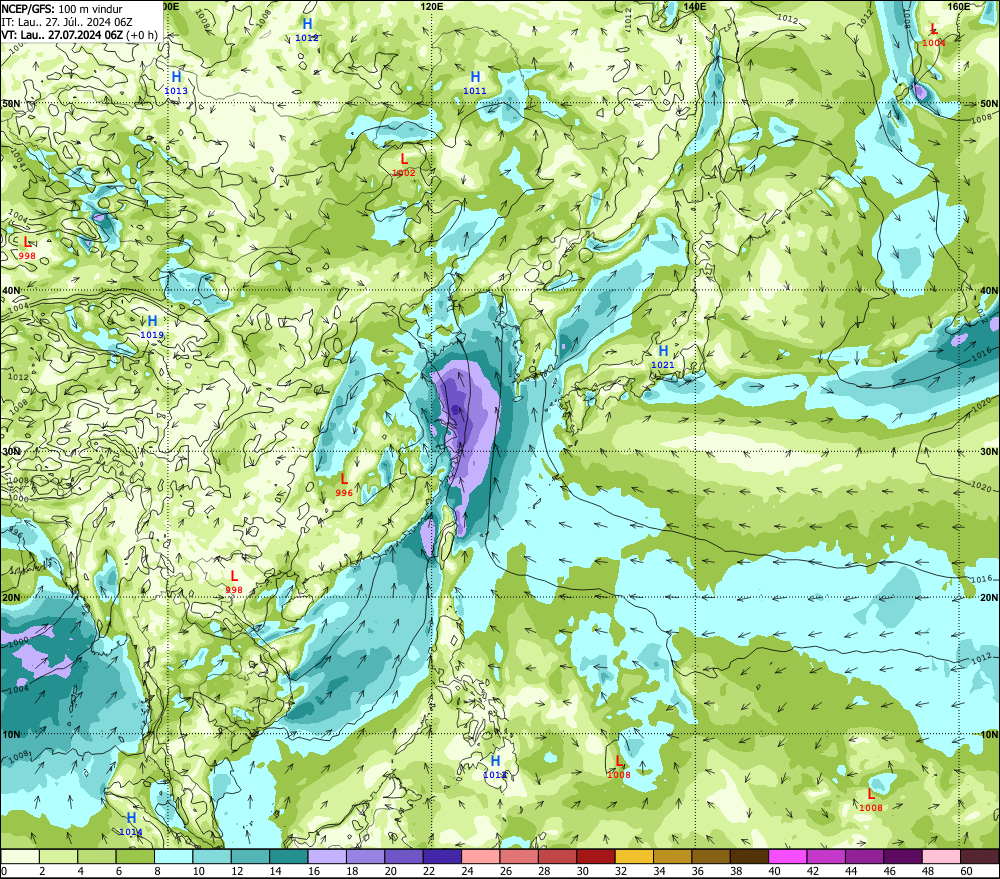This screenshot has height=879, width=1000.
Task: Click the teal legend swatch labeled 14
Action: click(289, 856)
